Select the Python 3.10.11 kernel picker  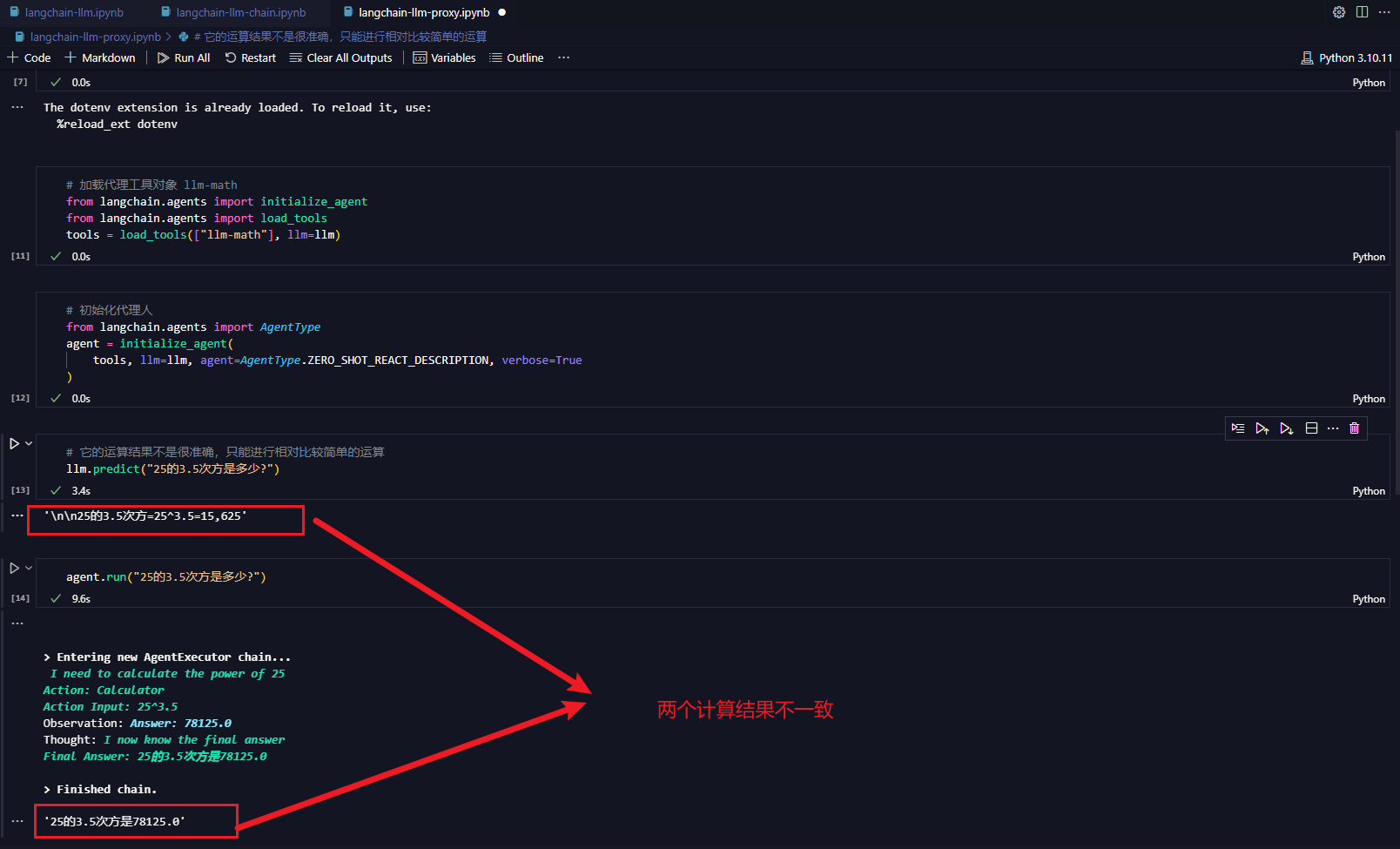click(1347, 57)
